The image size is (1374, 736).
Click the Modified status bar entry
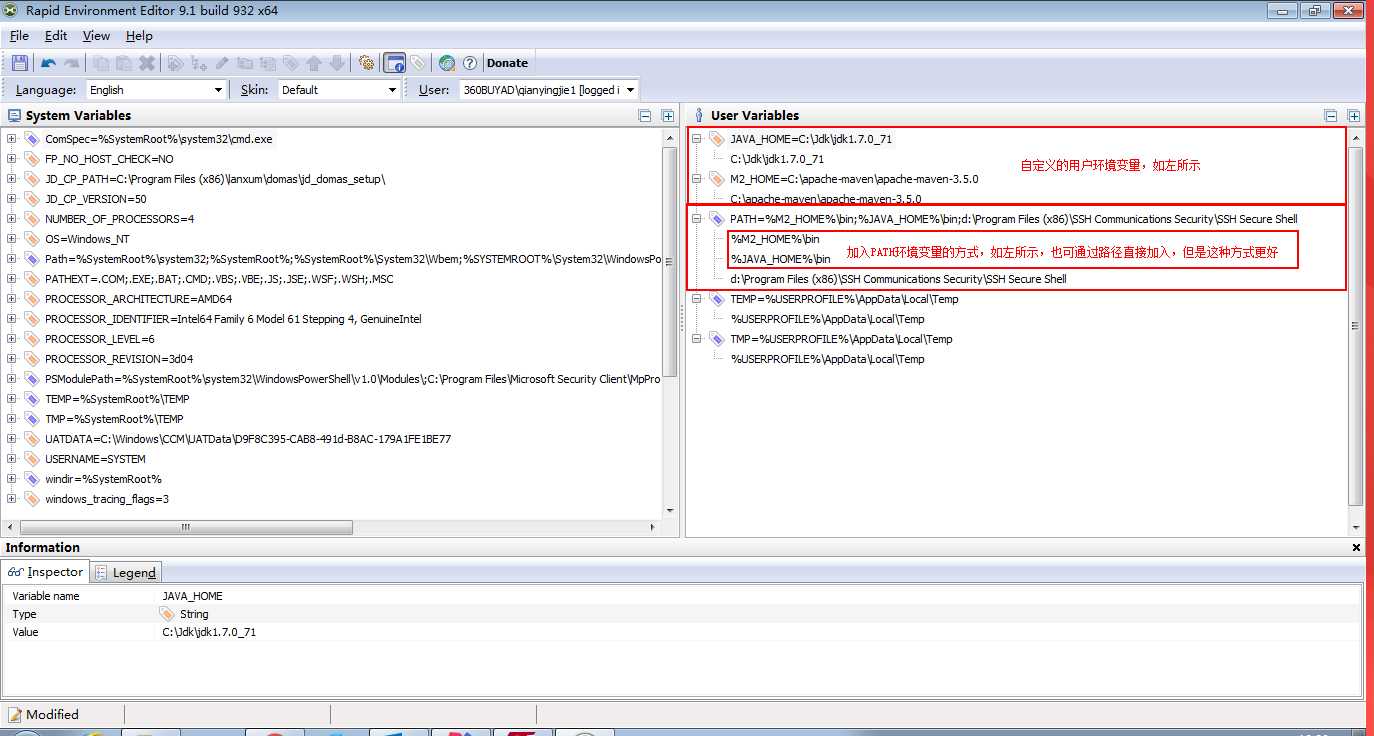(x=44, y=714)
